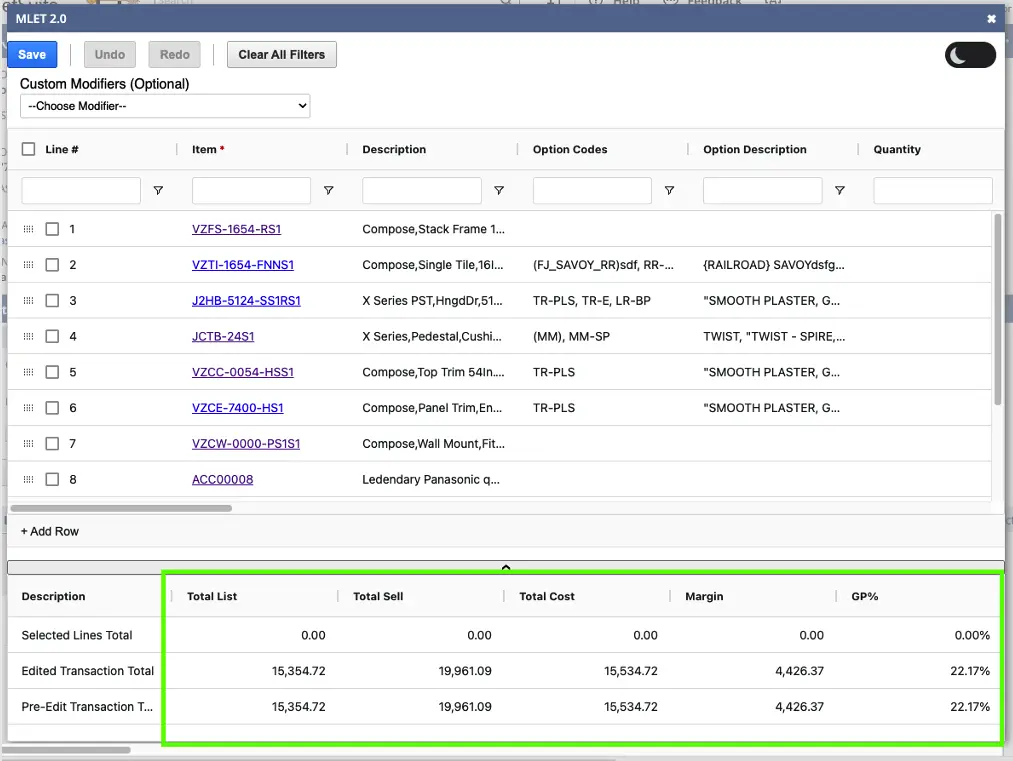Select checkbox for line 2
Viewport: 1013px width, 761px height.
pyautogui.click(x=52, y=265)
